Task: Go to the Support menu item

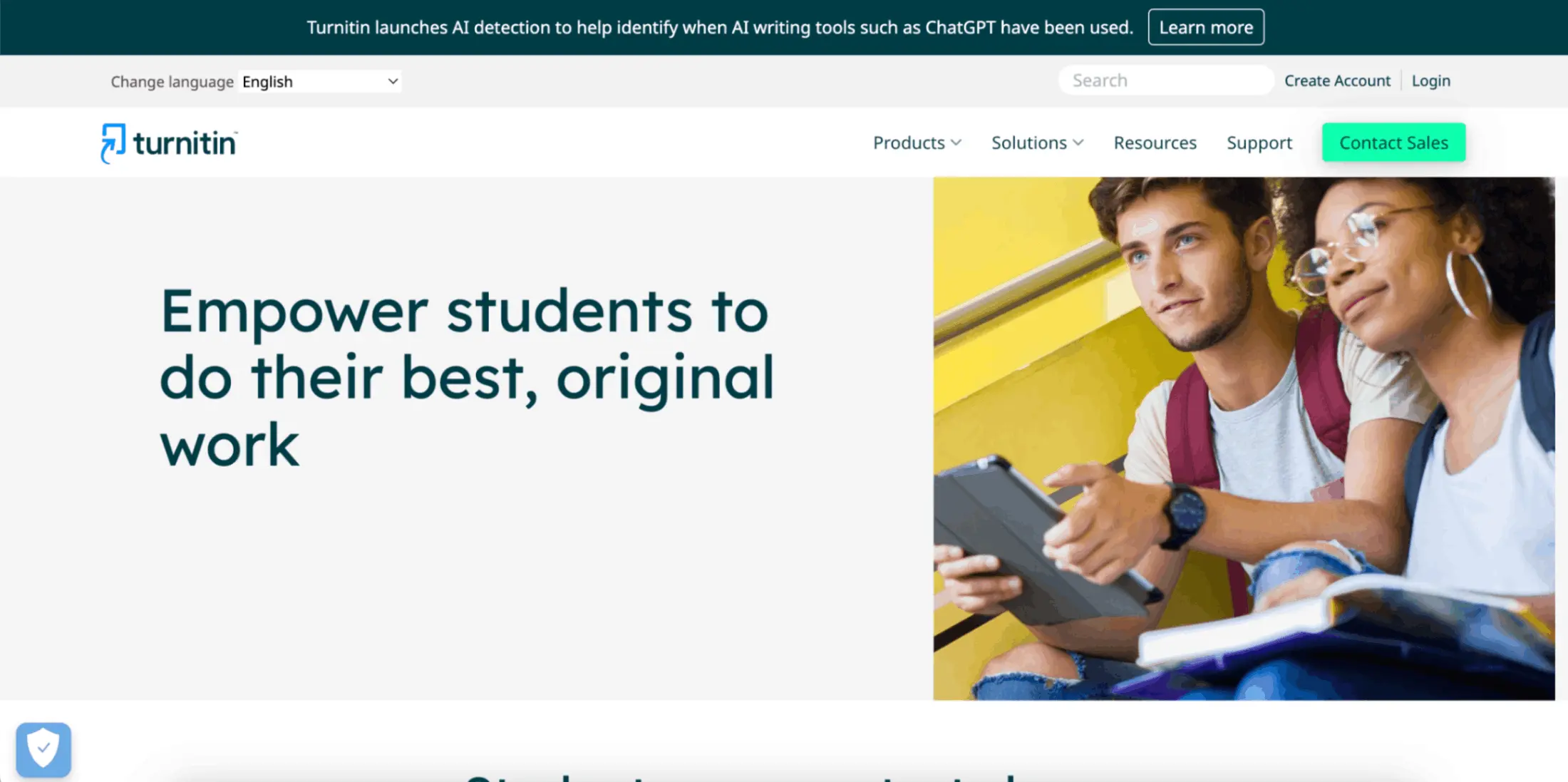Action: click(1259, 143)
